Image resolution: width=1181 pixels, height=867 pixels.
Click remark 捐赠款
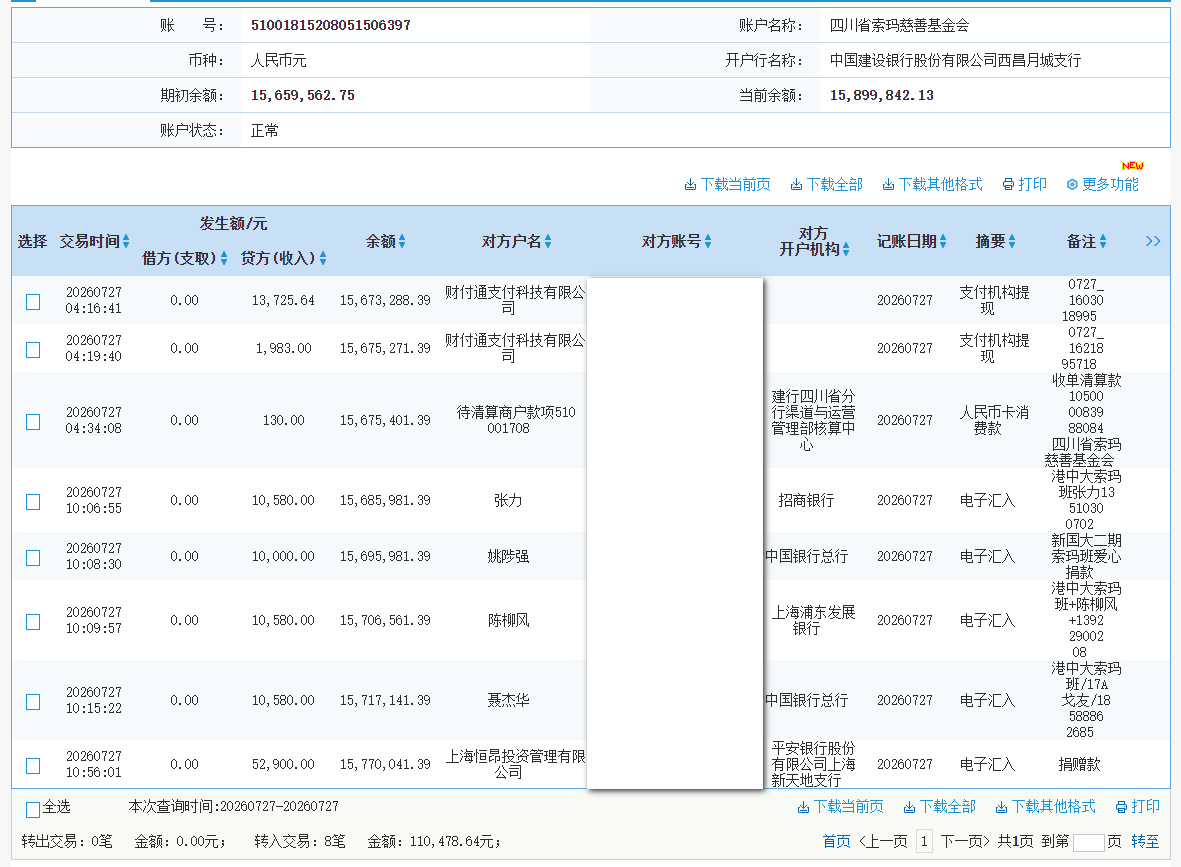coord(1079,764)
